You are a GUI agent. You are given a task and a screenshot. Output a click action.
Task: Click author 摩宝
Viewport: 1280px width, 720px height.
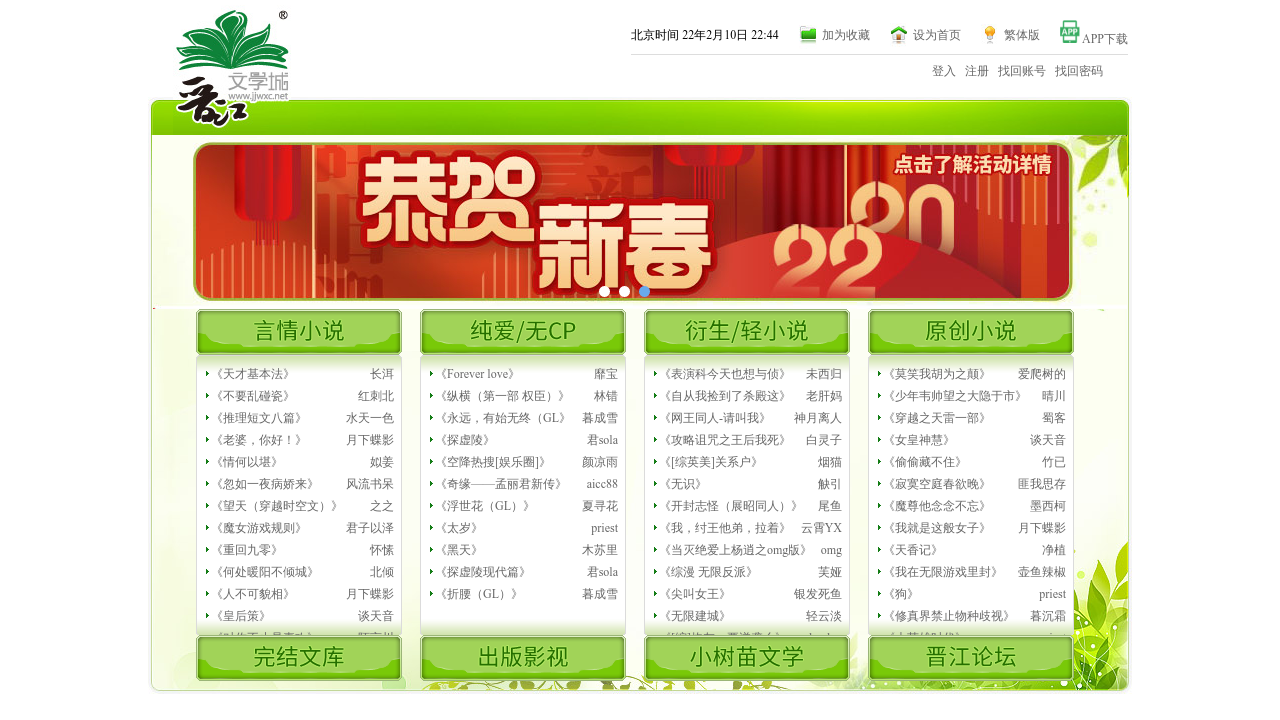coord(606,374)
